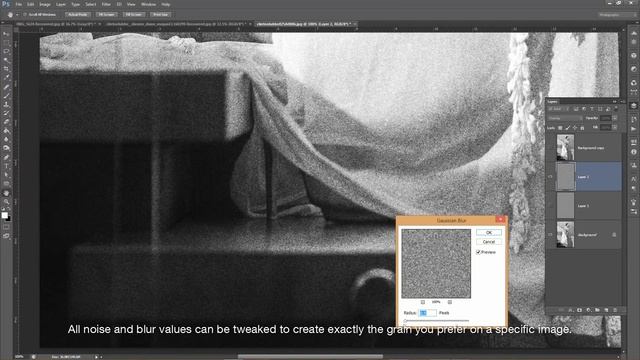Select the Pen tool
Viewport: 640px width, 360px height.
click(x=6, y=158)
